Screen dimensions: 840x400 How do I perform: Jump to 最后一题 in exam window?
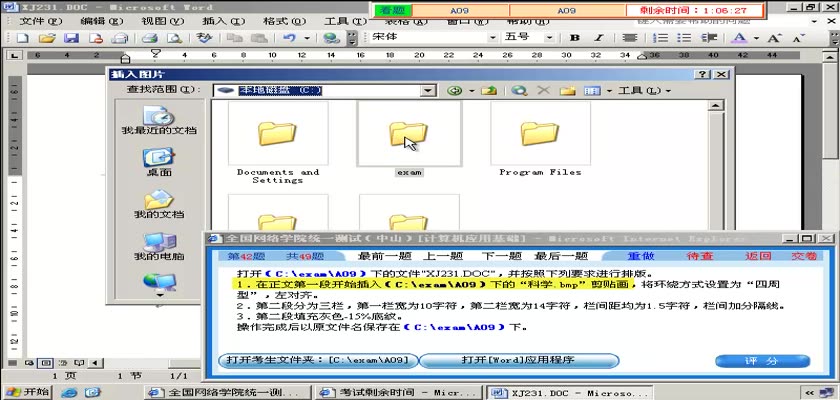pyautogui.click(x=561, y=256)
